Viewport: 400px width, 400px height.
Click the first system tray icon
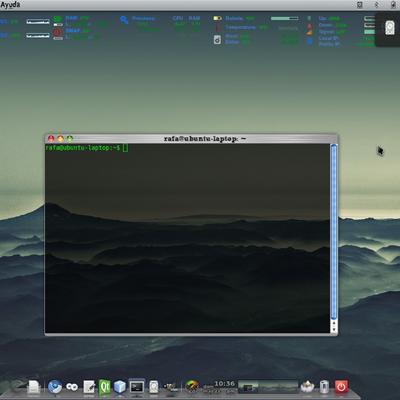coord(360,5)
